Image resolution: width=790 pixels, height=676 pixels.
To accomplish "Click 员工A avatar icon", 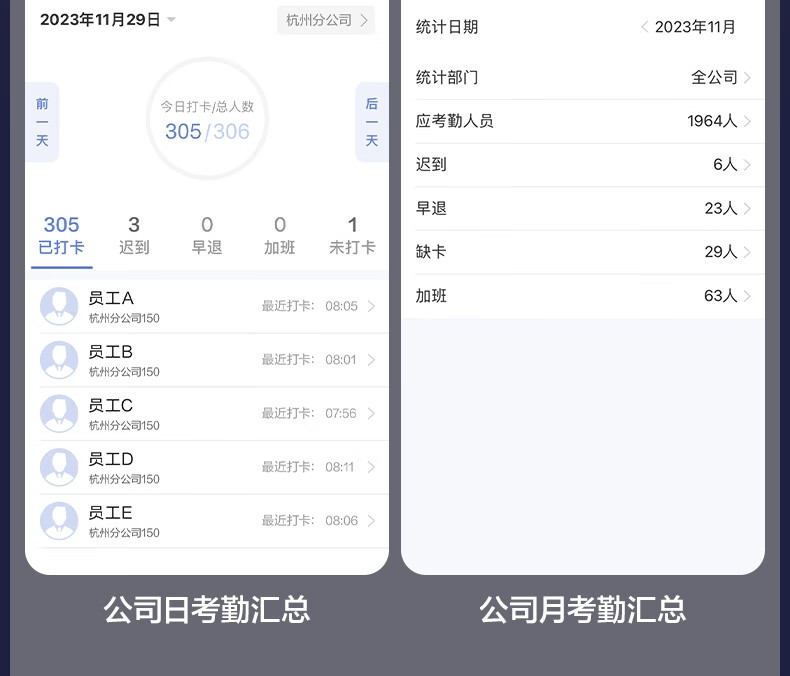I will pyautogui.click(x=59, y=306).
